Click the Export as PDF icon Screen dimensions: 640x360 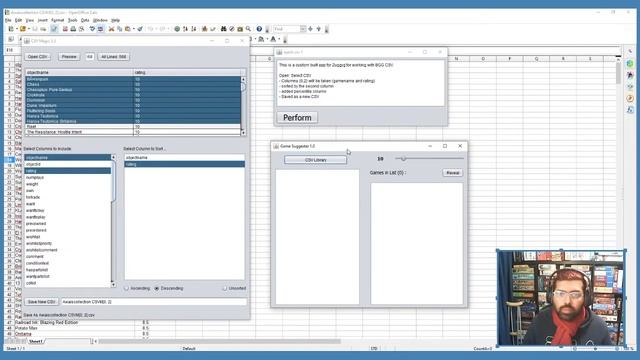click(65, 29)
